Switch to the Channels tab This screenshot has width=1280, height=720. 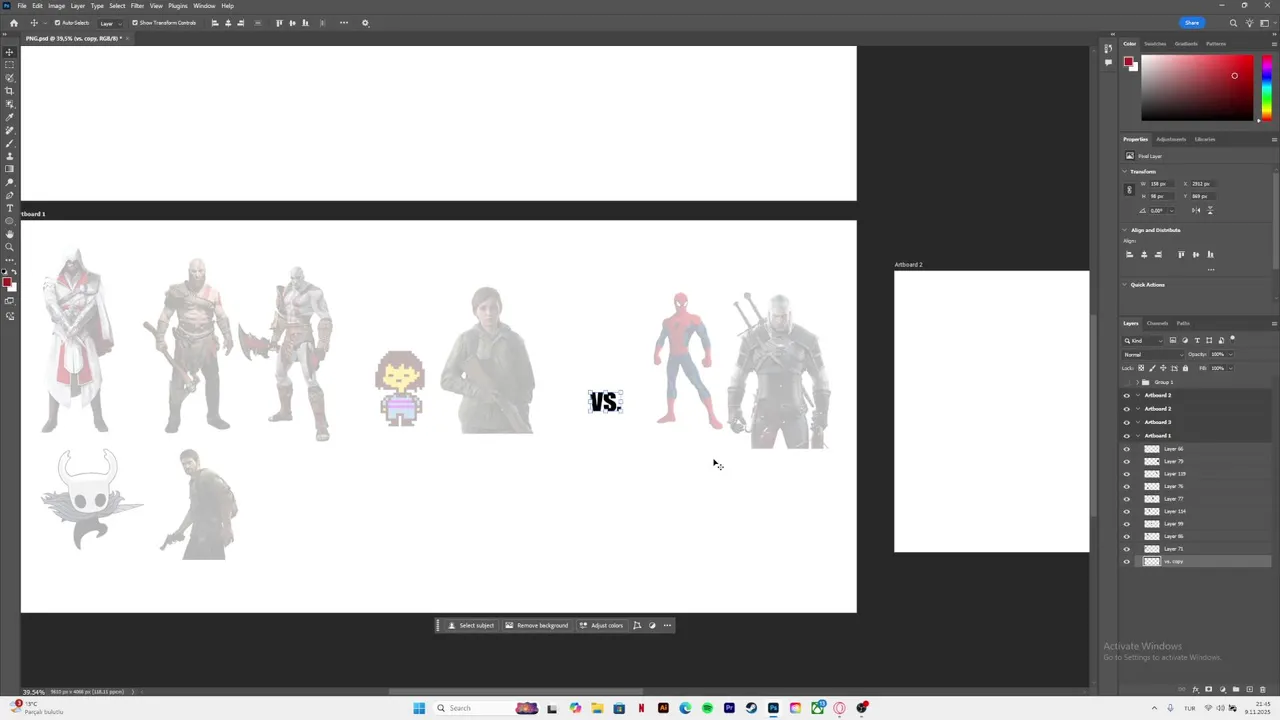pos(1157,323)
